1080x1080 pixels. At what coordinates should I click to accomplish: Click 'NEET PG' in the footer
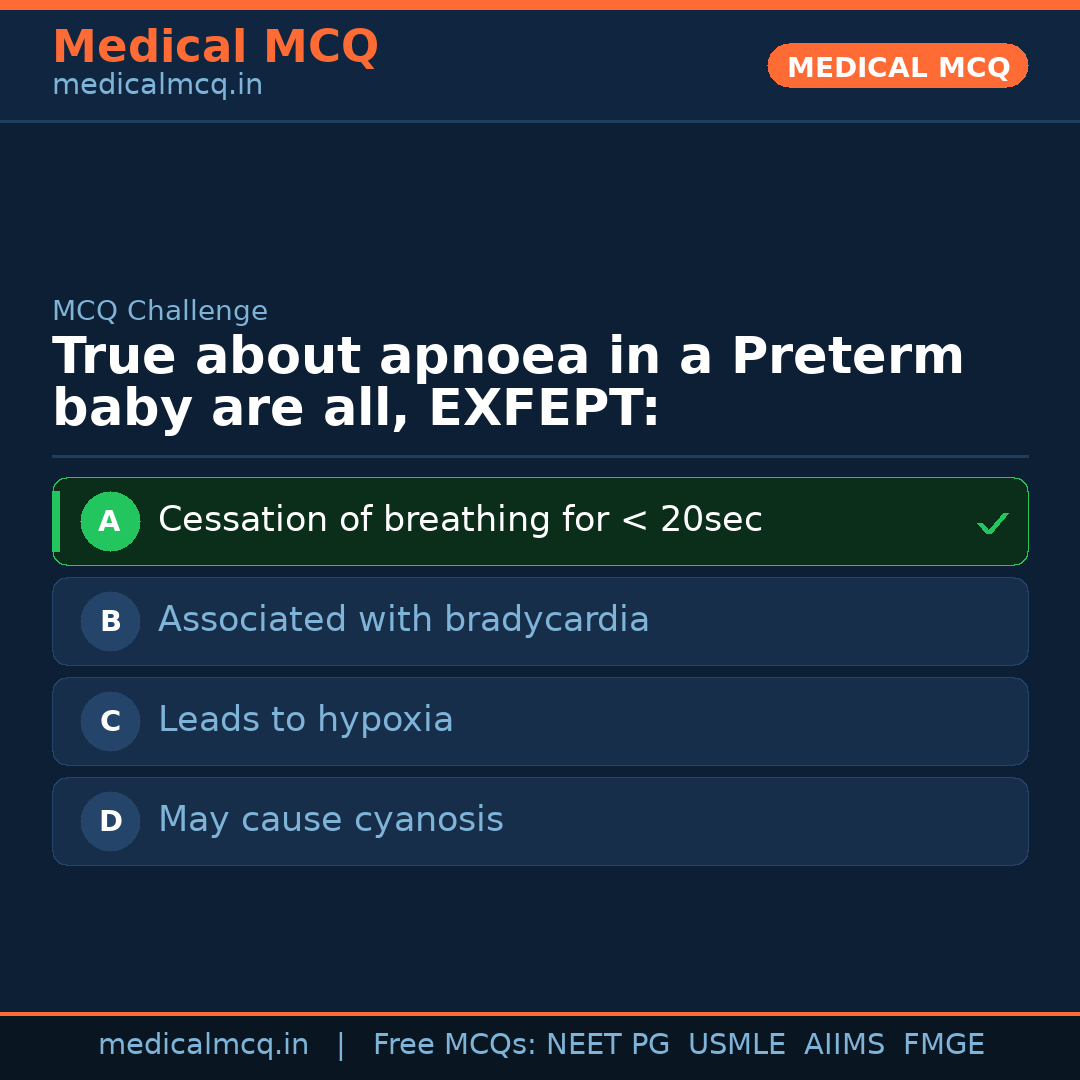click(608, 1045)
